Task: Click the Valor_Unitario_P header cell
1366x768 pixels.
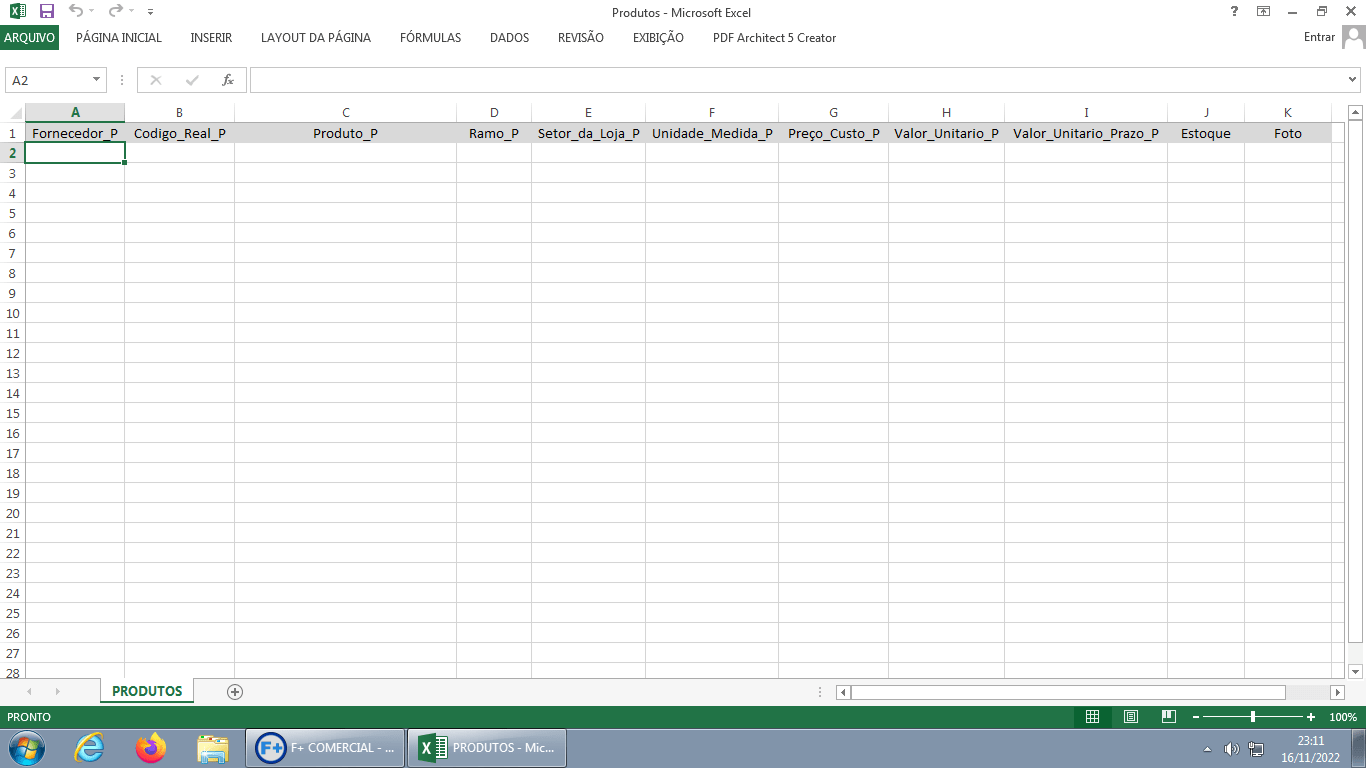Action: (x=946, y=133)
